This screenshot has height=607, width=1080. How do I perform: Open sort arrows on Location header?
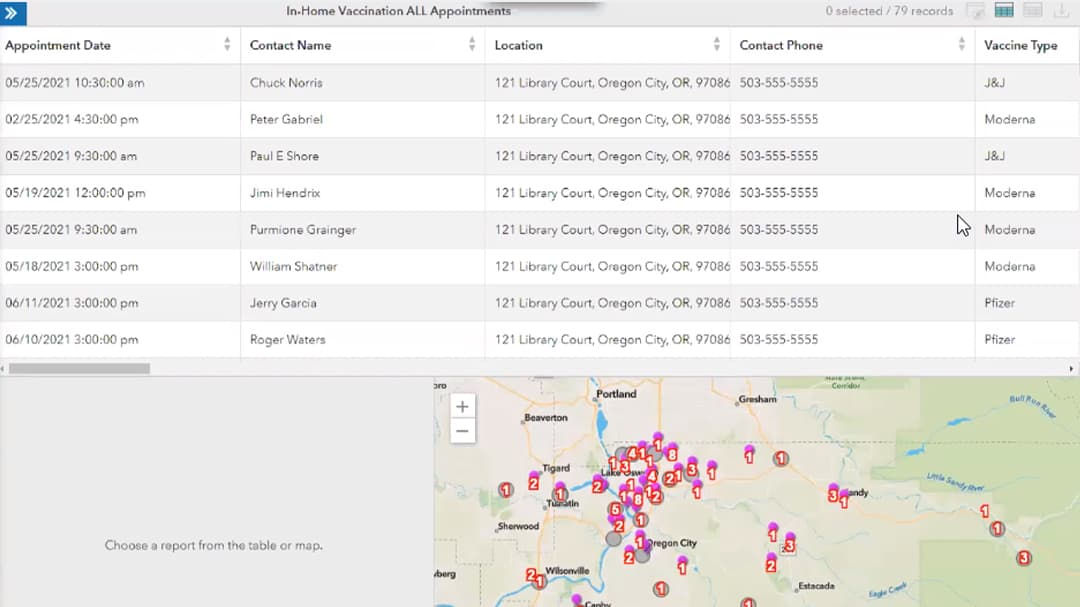tap(715, 45)
